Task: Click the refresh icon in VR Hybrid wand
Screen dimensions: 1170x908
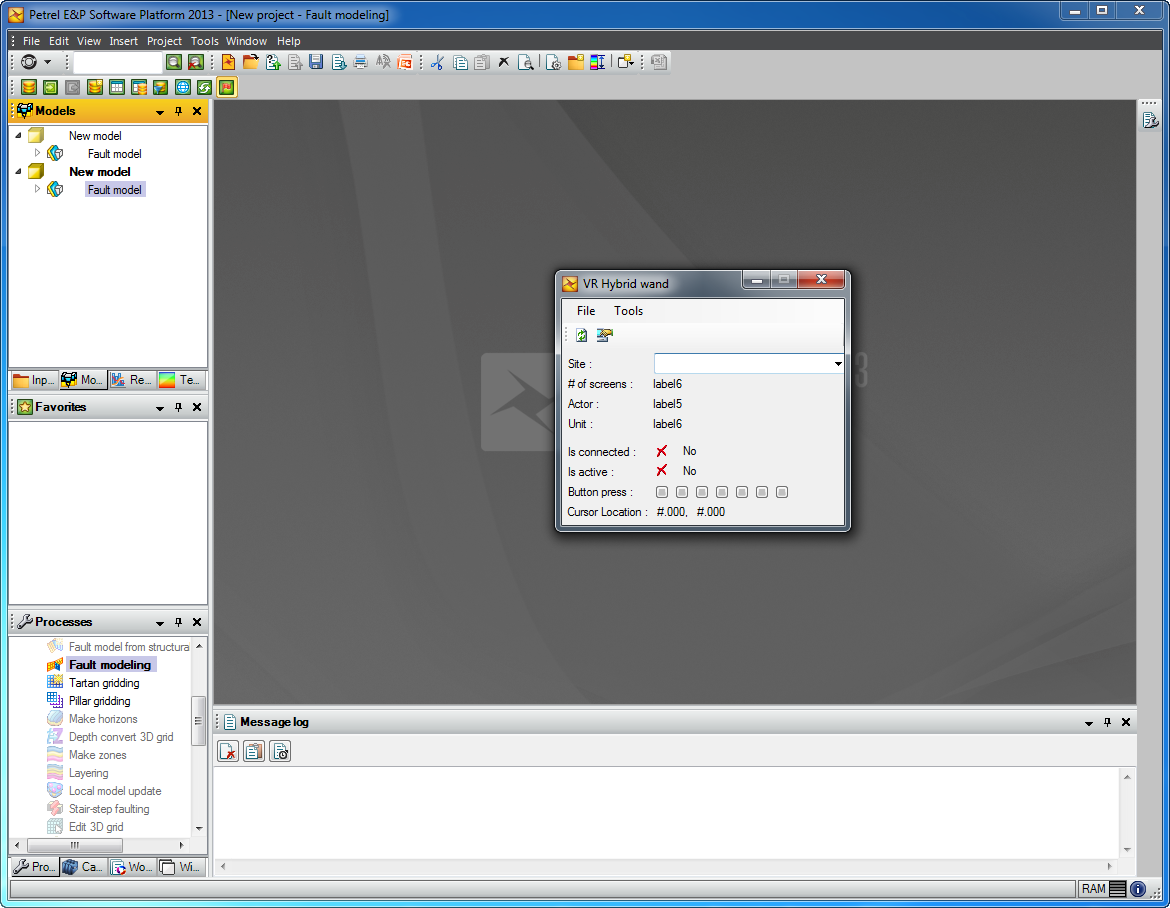Action: [582, 335]
